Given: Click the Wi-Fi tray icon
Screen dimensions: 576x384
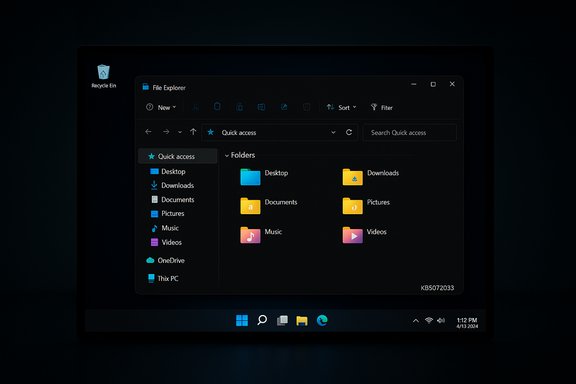Looking at the screenshot, I should (x=429, y=320).
